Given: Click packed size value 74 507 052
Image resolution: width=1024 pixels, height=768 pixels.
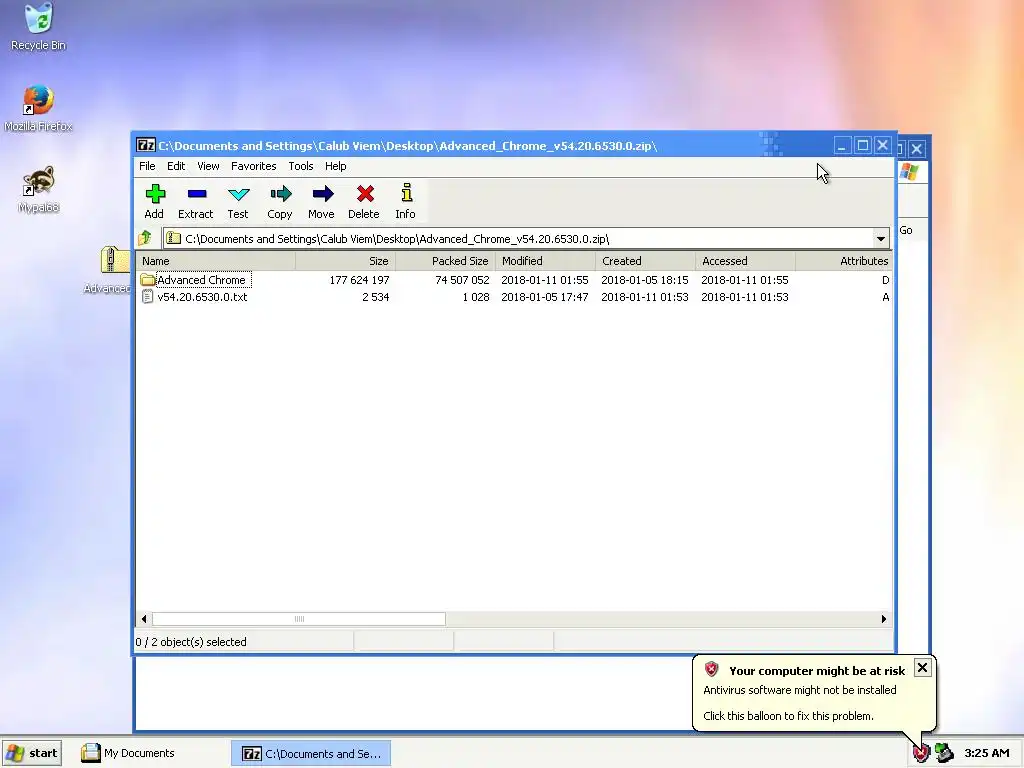Looking at the screenshot, I should (462, 280).
